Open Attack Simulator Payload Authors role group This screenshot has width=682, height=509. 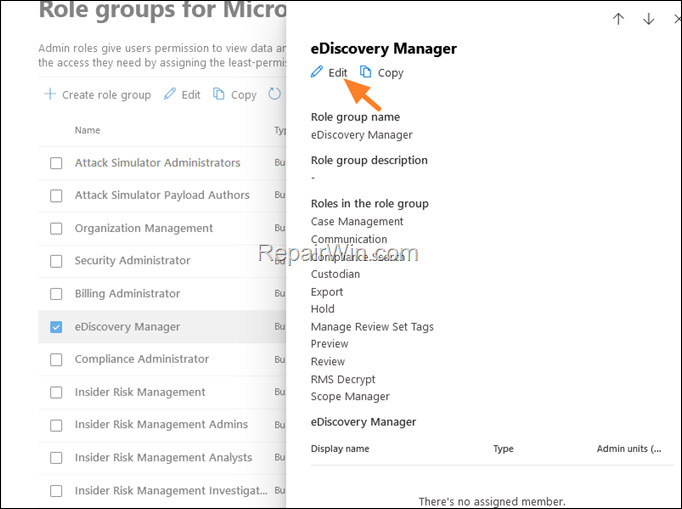click(162, 195)
